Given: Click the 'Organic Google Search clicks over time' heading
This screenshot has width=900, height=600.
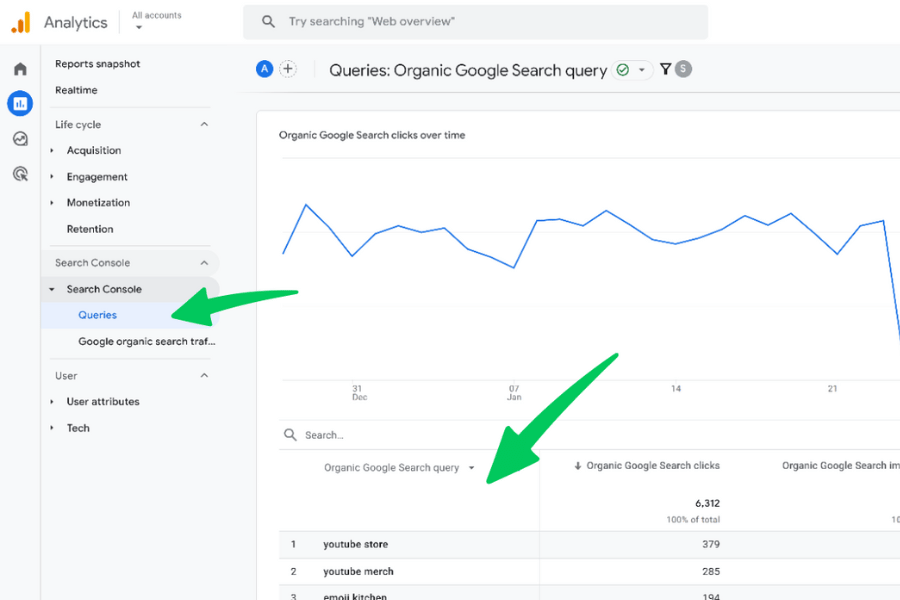Looking at the screenshot, I should pyautogui.click(x=372, y=136).
